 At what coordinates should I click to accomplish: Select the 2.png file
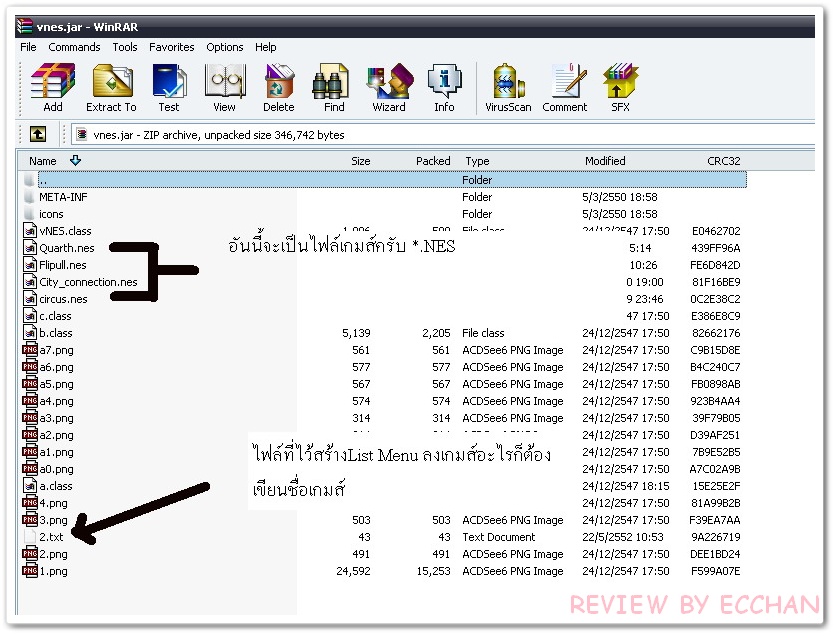coord(53,554)
